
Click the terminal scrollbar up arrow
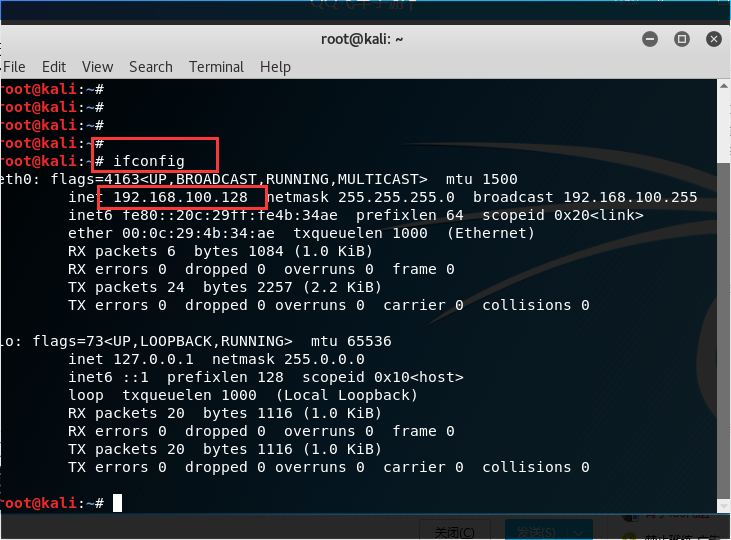tap(724, 86)
